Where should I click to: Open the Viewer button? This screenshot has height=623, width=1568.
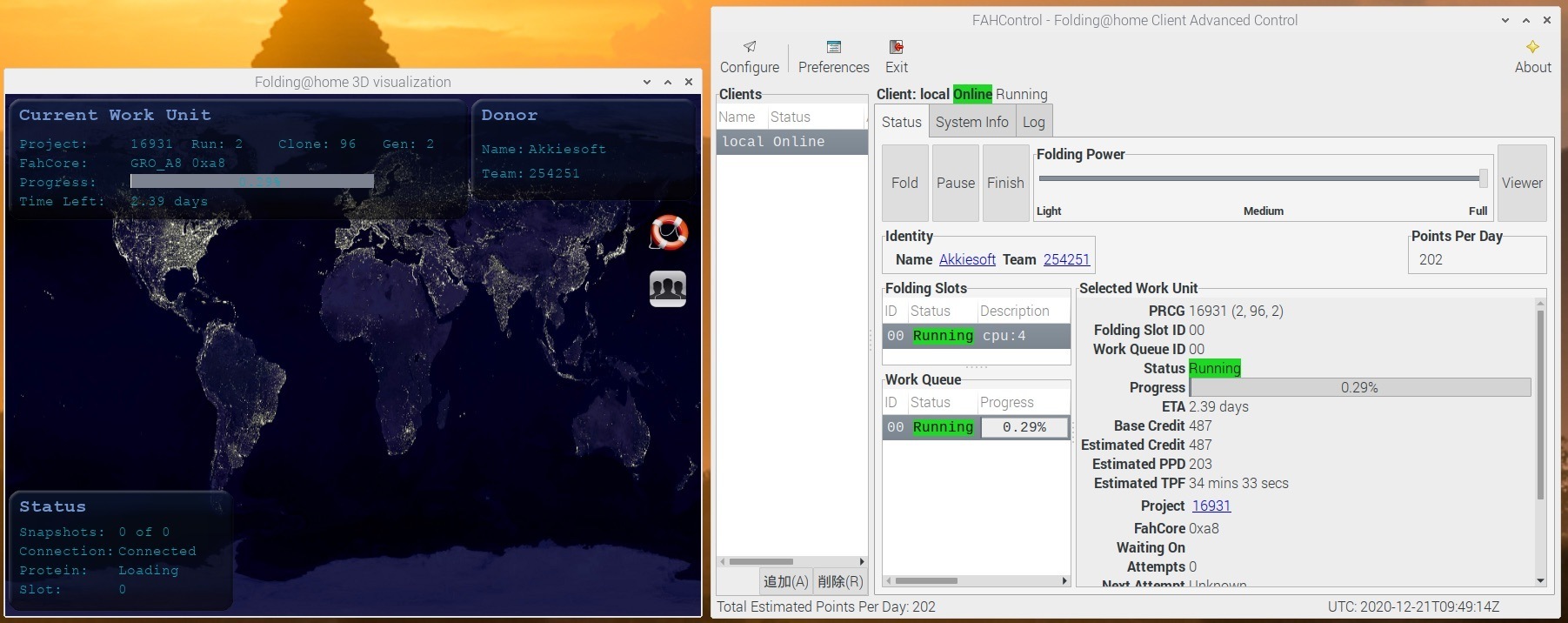[x=1522, y=183]
